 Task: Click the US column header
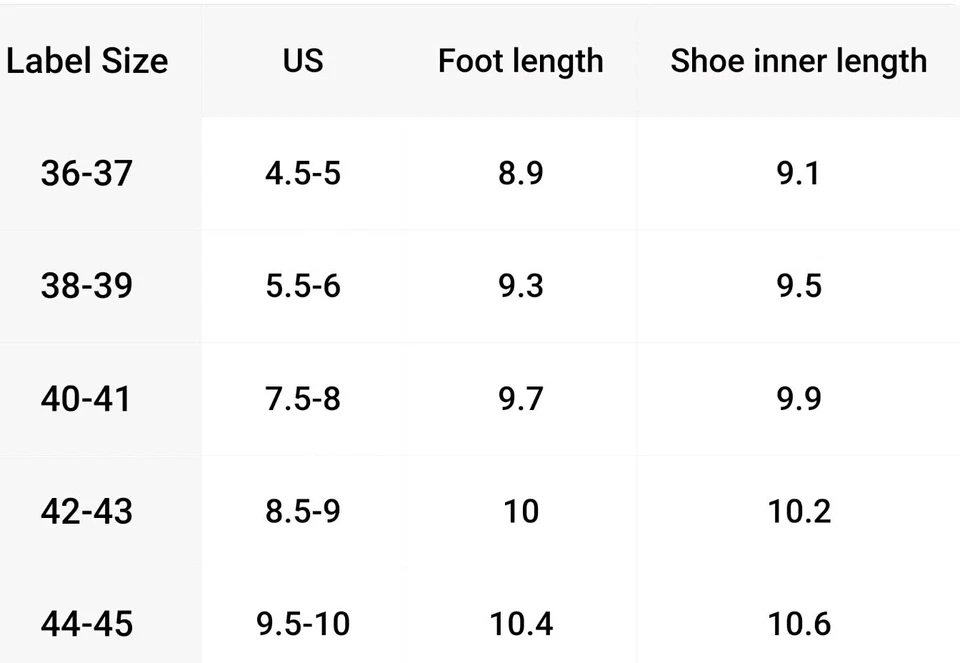302,61
